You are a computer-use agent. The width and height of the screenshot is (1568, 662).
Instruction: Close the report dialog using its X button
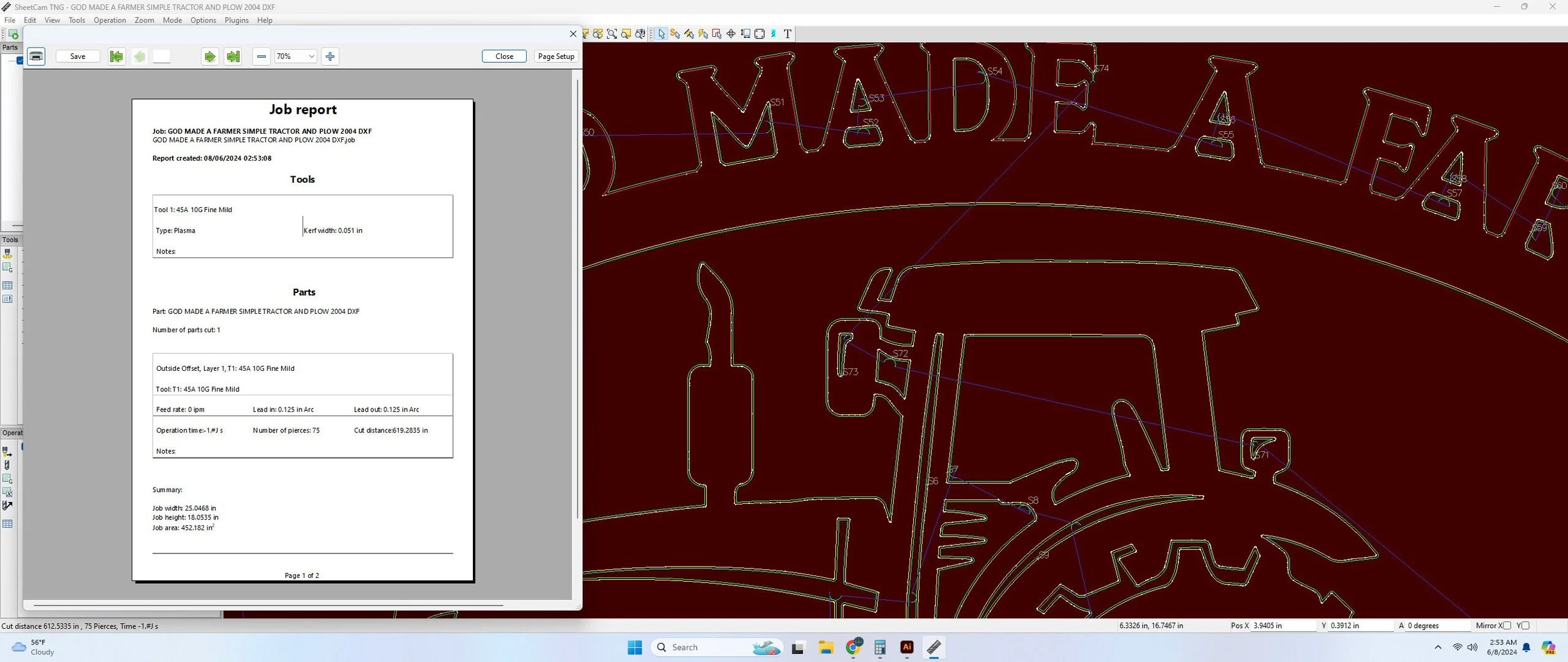point(573,34)
